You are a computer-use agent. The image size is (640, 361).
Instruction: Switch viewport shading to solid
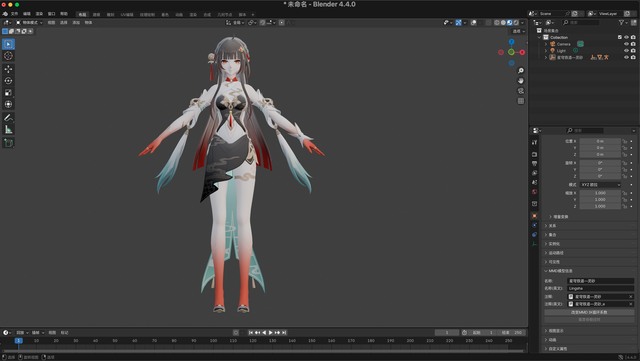[503, 22]
